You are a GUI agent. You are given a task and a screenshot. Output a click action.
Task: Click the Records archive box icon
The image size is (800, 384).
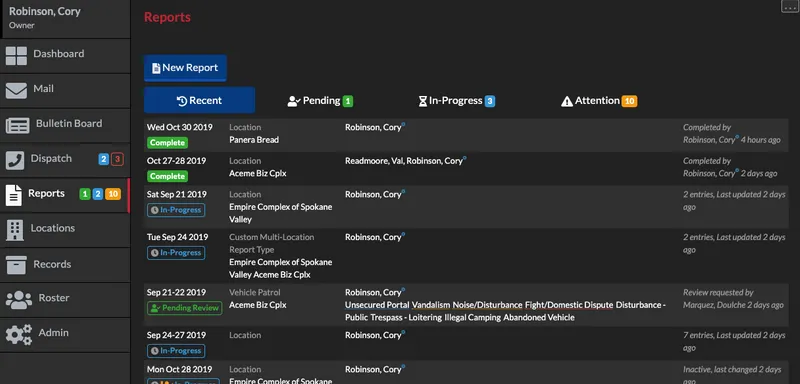pyautogui.click(x=16, y=265)
